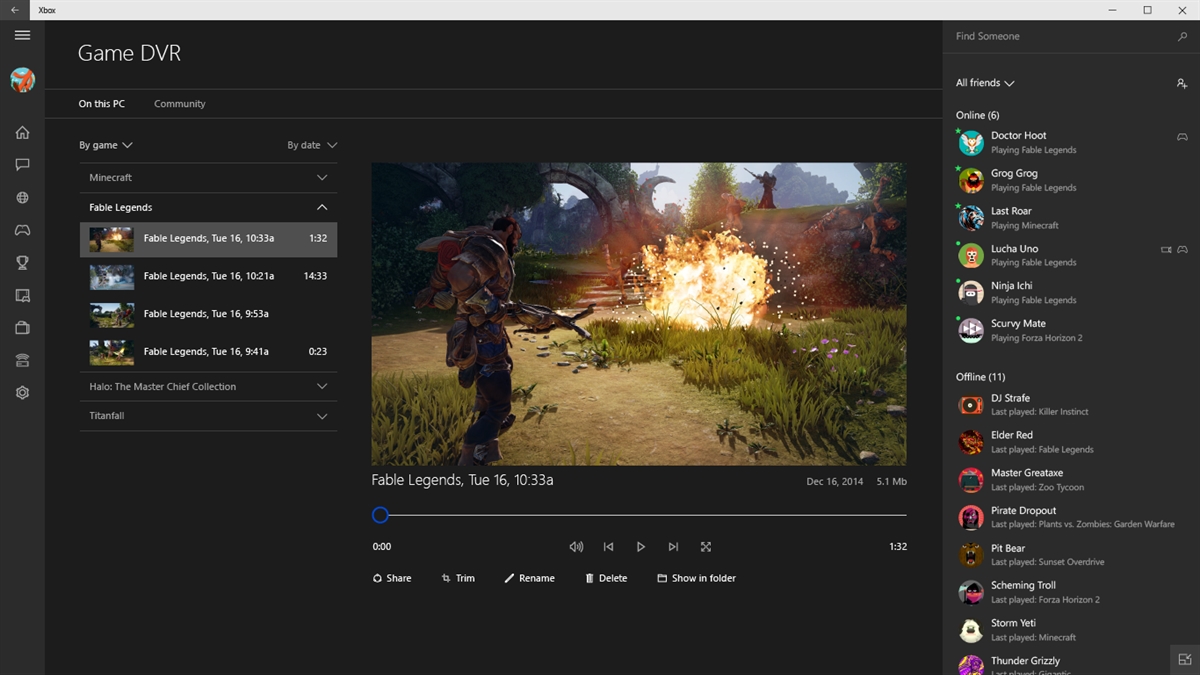The image size is (1200, 675).
Task: Click the Share icon below the video
Action: [392, 578]
